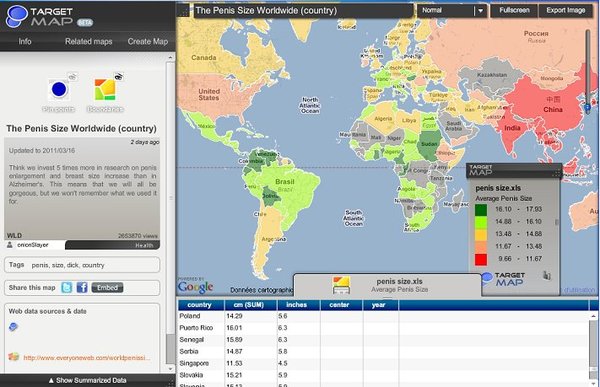The height and width of the screenshot is (387, 600).
Task: Open the Normal map type dropdown
Action: click(x=452, y=11)
